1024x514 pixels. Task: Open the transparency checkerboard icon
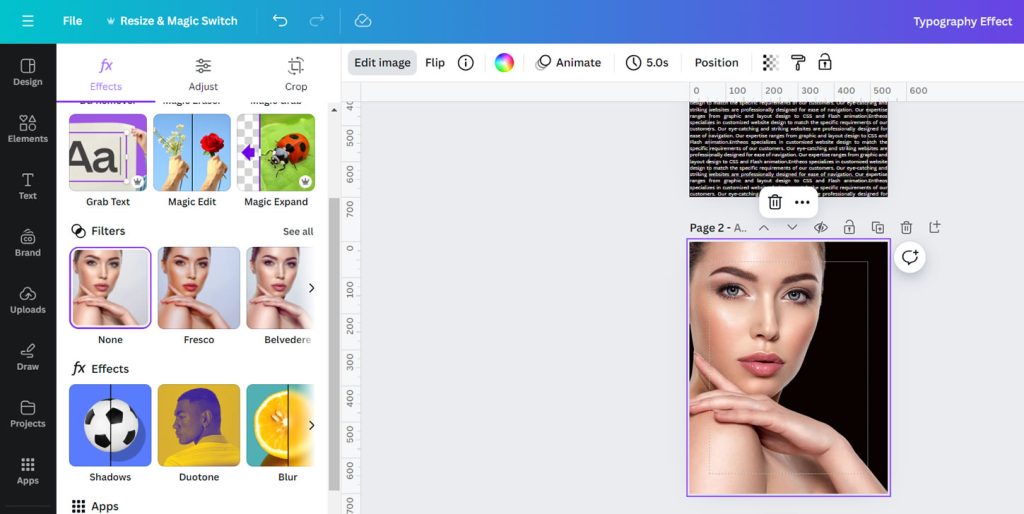coord(770,63)
